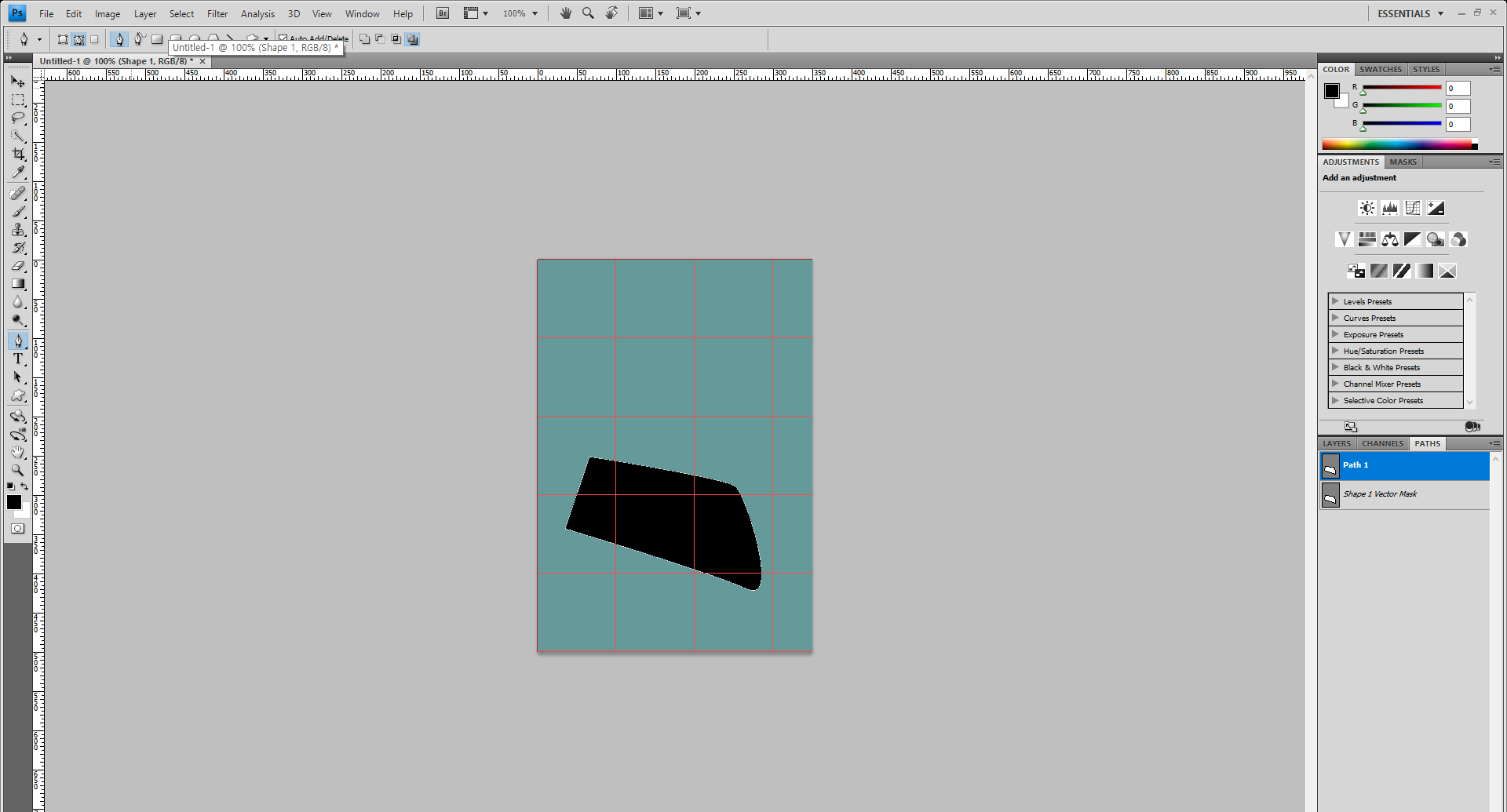Activate the Clone Stamp tool

(18, 230)
